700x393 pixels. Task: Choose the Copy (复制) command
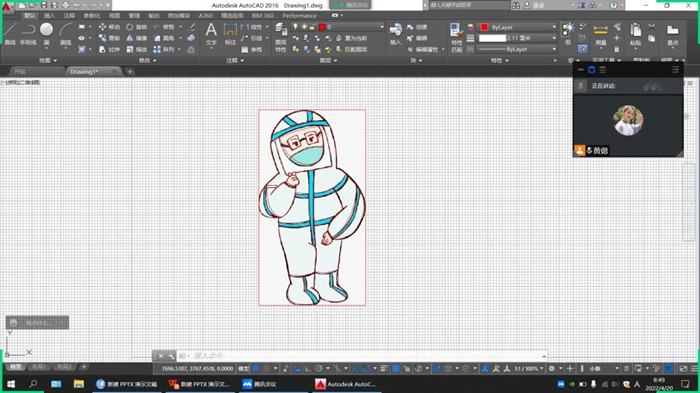tap(109, 38)
